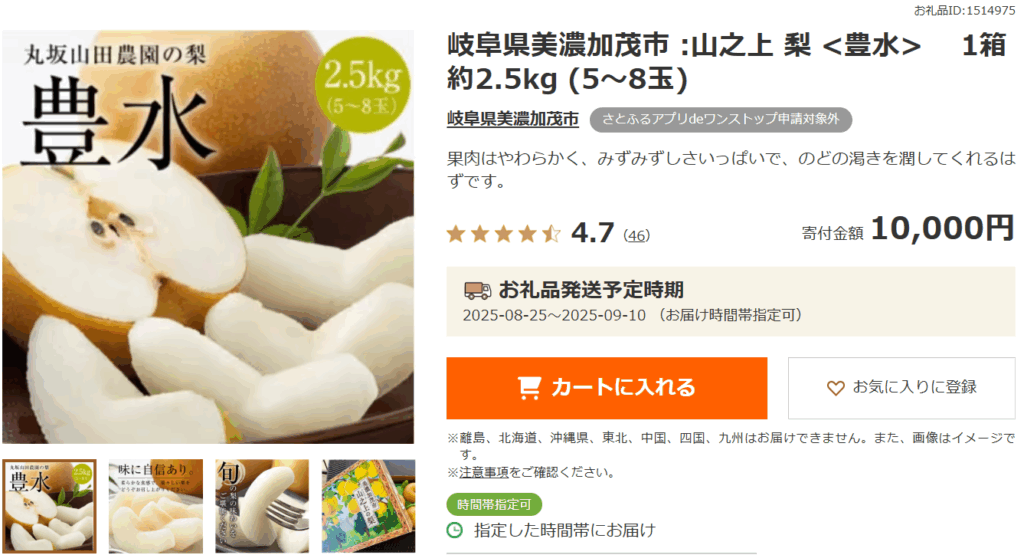Click the green 時間帯指定可 tag
This screenshot has height=555, width=1024.
[494, 505]
